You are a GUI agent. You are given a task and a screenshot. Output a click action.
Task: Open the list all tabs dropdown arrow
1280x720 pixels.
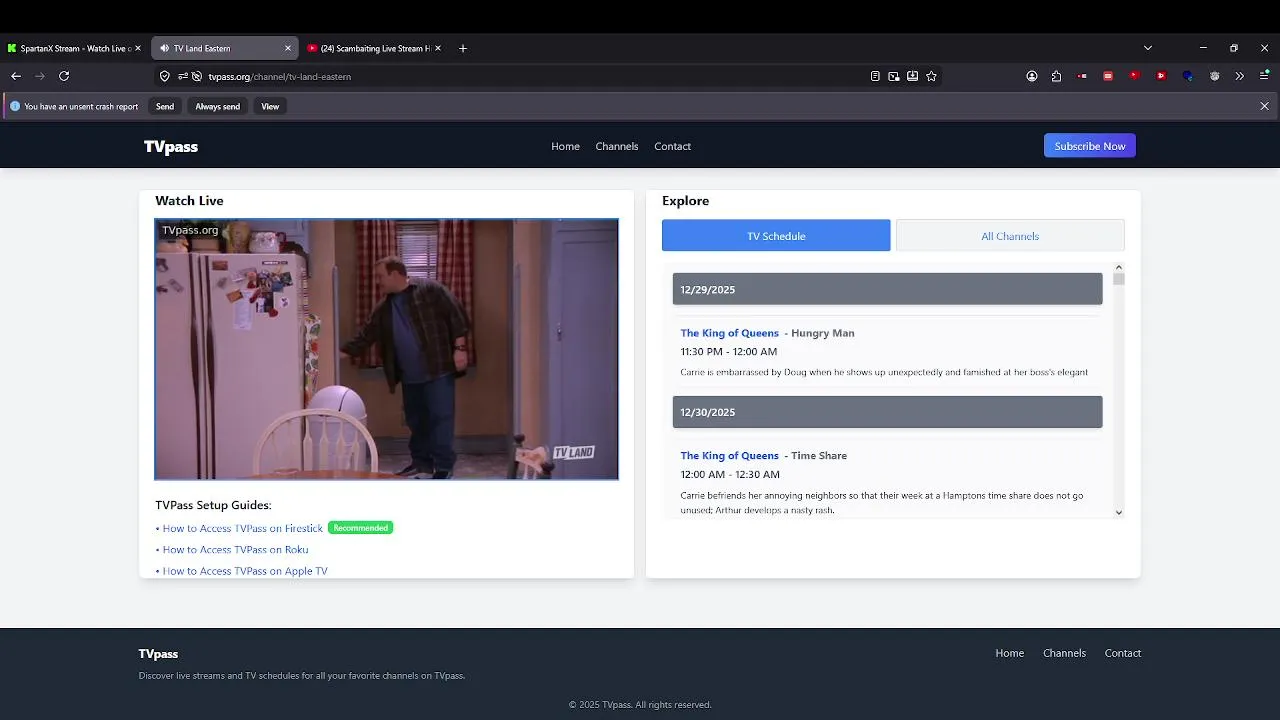click(x=1148, y=48)
